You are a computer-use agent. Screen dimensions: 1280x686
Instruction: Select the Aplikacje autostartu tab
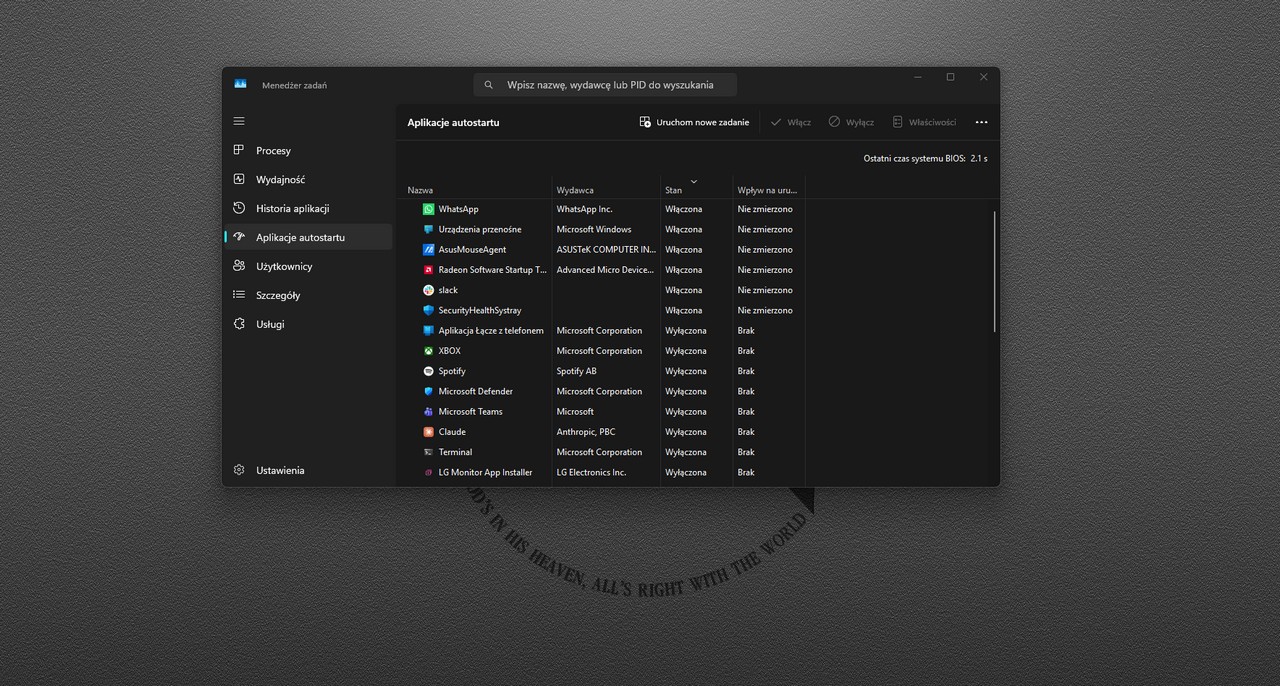point(308,237)
